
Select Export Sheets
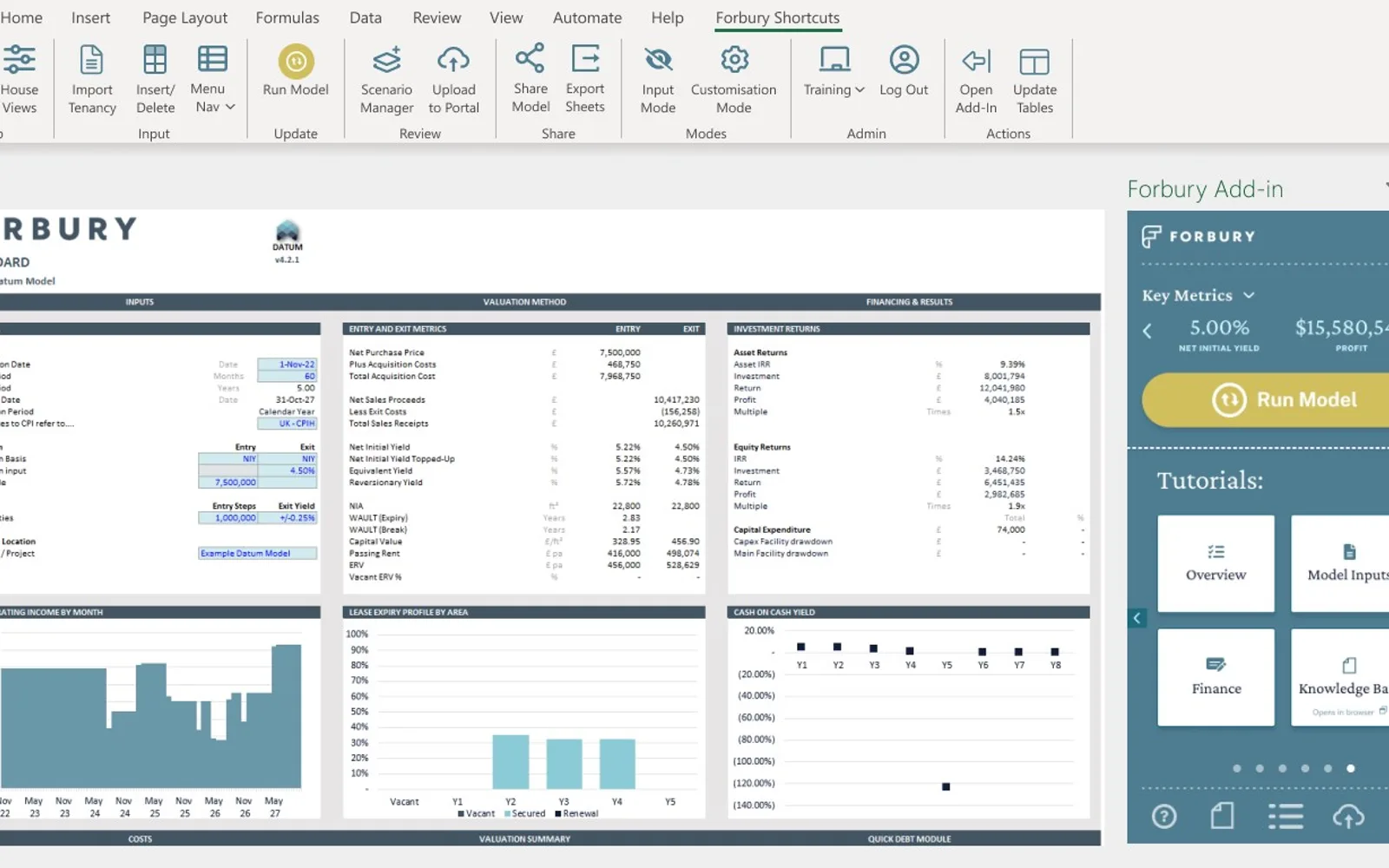click(x=585, y=79)
